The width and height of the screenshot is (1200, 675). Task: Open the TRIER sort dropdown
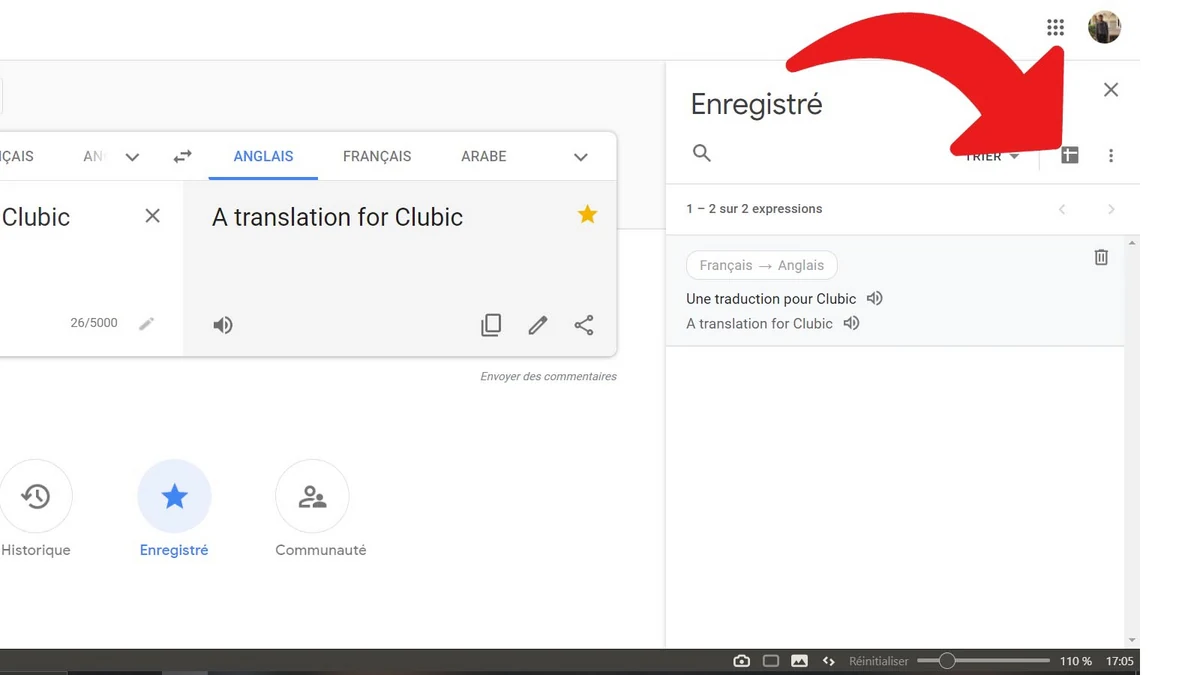click(992, 156)
